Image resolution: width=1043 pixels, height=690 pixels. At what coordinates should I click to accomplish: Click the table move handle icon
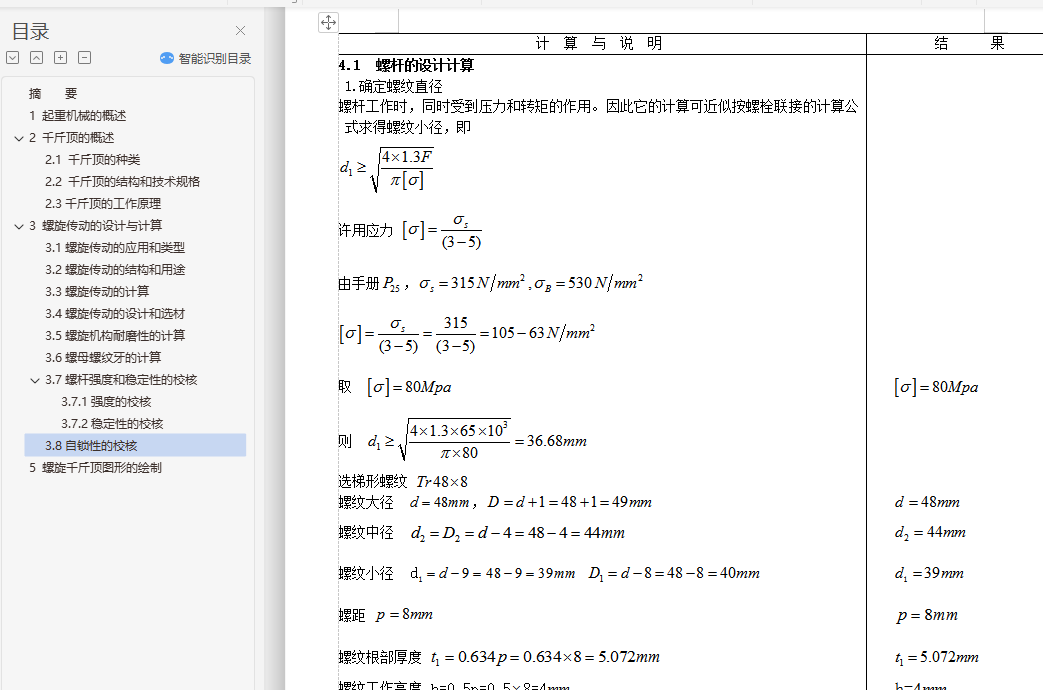(x=329, y=23)
